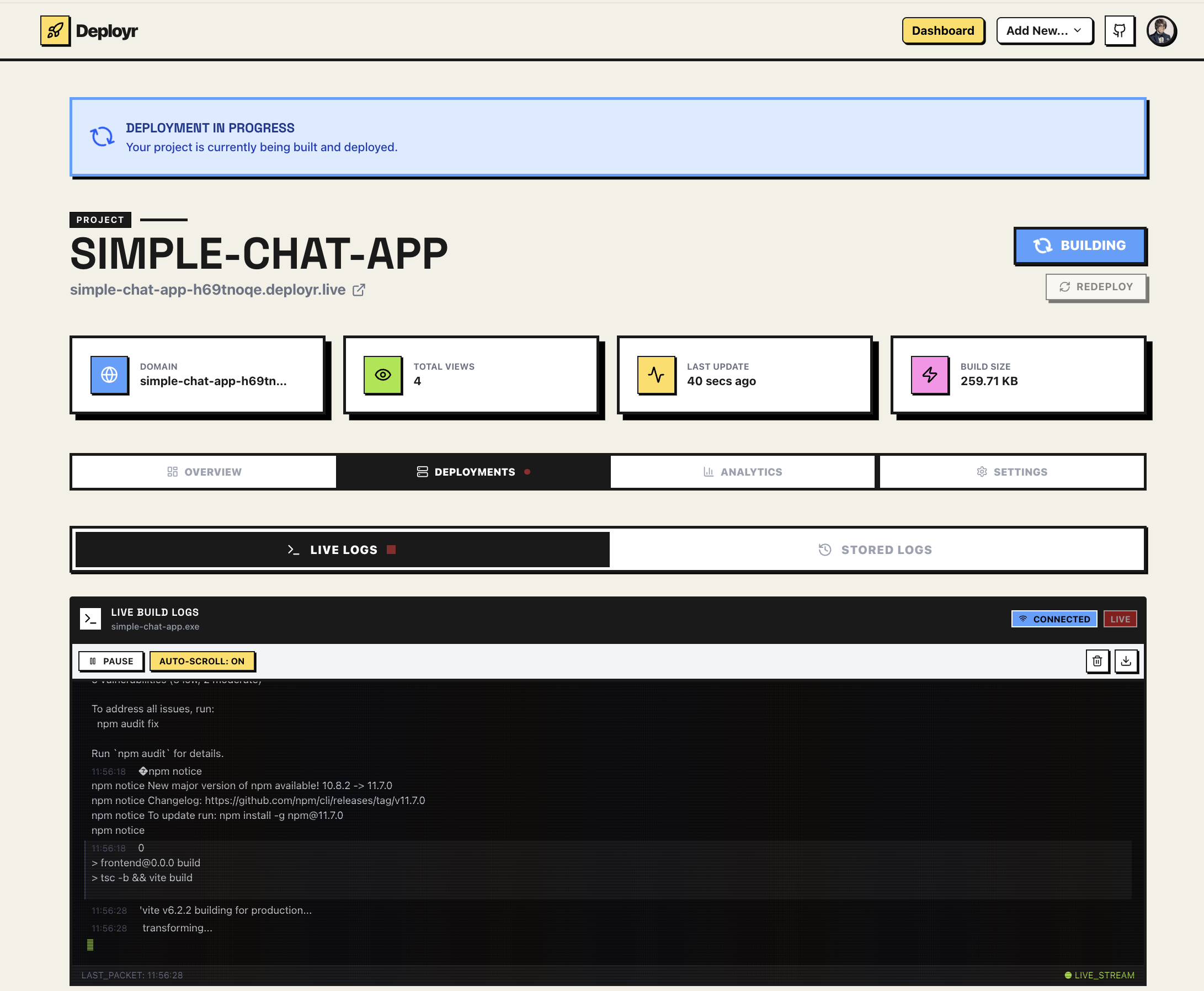Click the pink lightning Build Size icon
Image resolution: width=1204 pixels, height=991 pixels.
929,375
